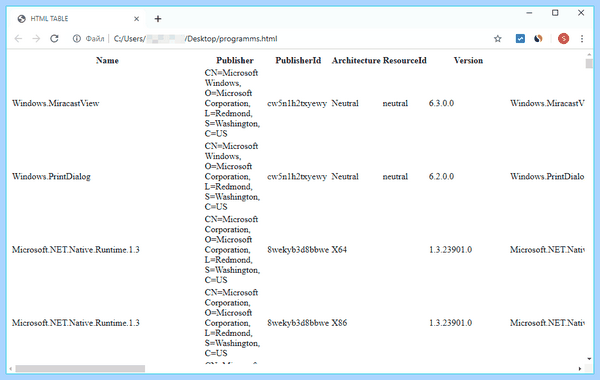Open the Chrome three-dot menu

pos(582,39)
